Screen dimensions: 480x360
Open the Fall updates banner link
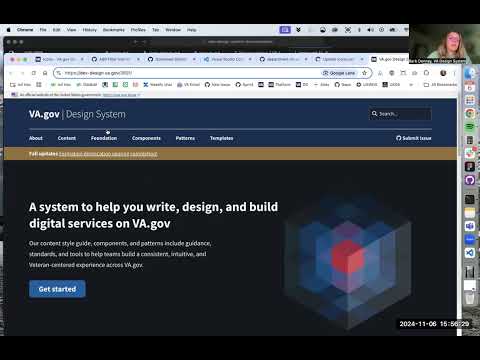108,154
